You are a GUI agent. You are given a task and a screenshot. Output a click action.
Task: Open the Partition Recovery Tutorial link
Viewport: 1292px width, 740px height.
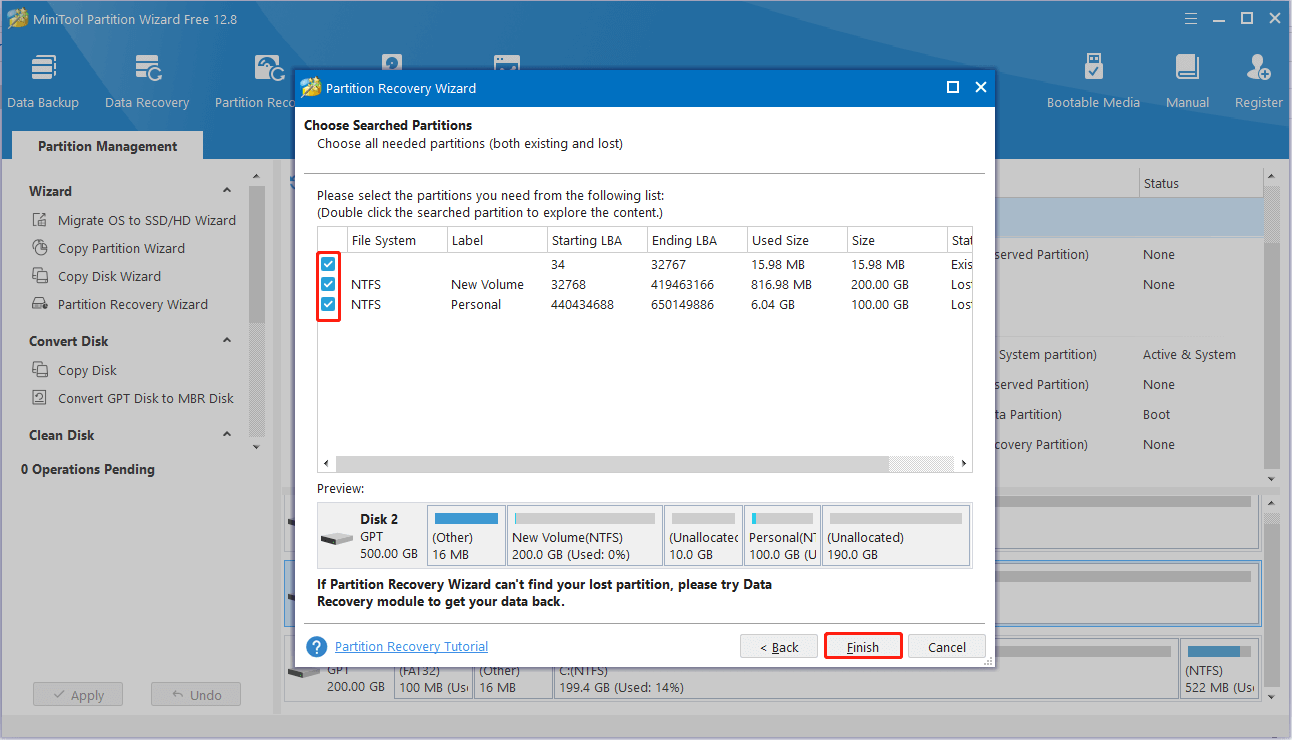coord(411,647)
